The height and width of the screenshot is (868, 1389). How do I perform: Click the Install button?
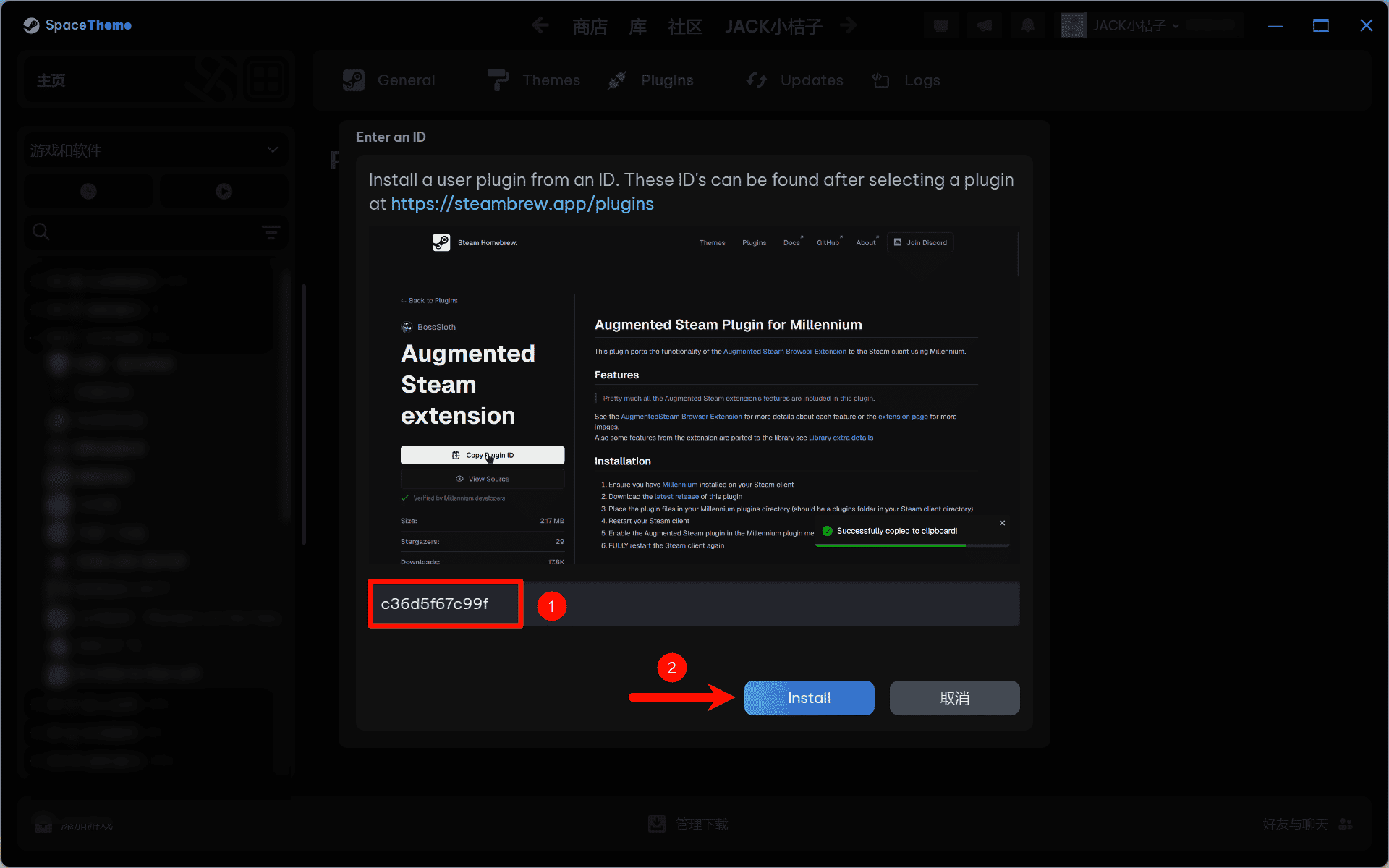pyautogui.click(x=809, y=698)
